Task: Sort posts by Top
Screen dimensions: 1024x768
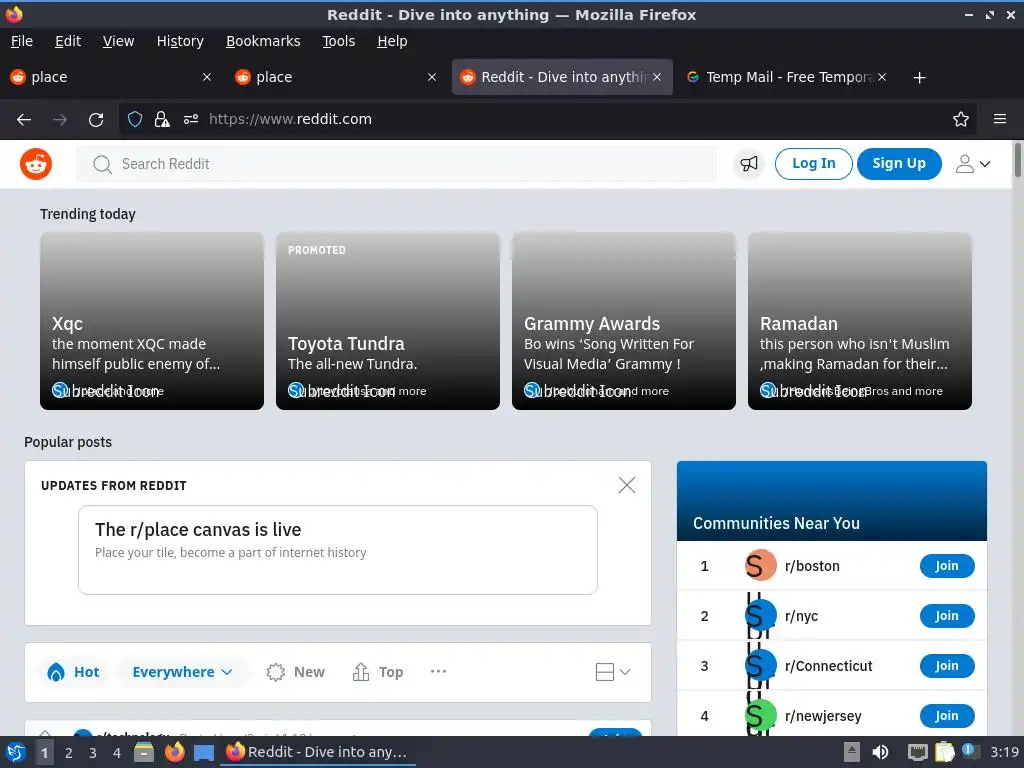Action: point(378,672)
